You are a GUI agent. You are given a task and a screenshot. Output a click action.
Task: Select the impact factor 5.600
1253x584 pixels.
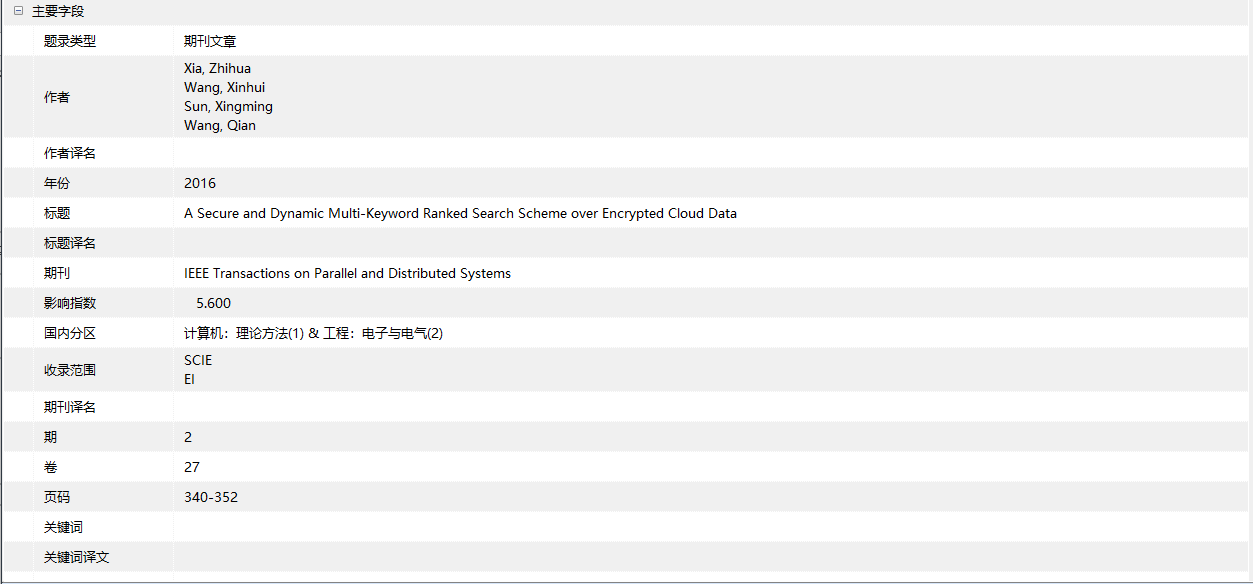pos(213,303)
